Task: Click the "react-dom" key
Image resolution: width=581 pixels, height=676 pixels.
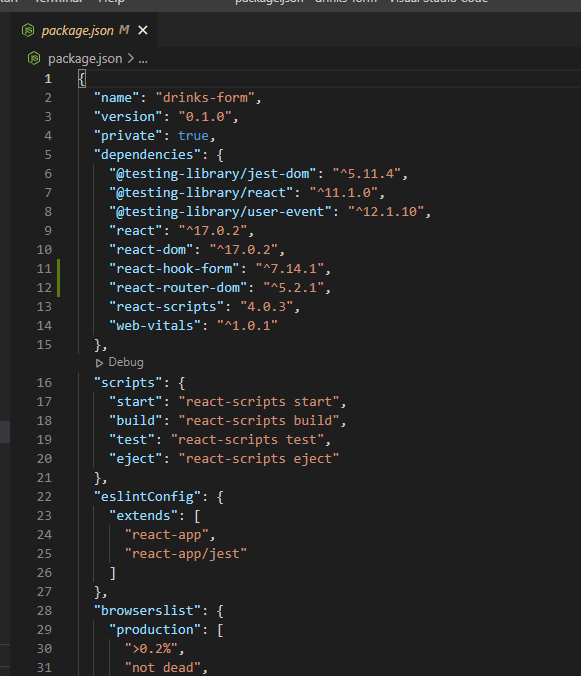Action: [151, 250]
